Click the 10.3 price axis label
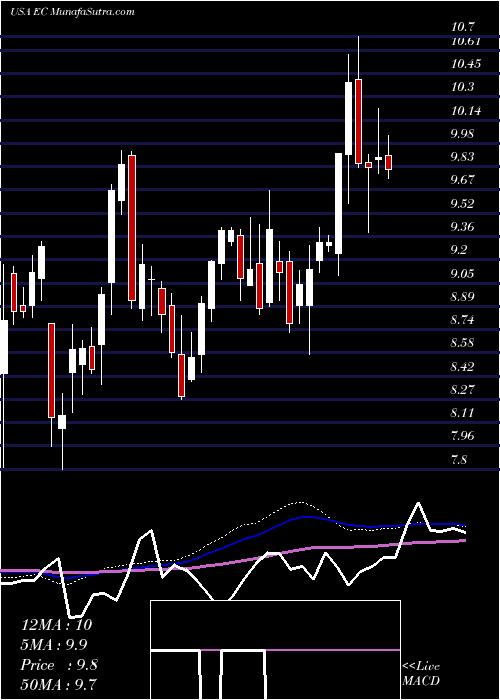The height and width of the screenshot is (700, 500). [463, 87]
